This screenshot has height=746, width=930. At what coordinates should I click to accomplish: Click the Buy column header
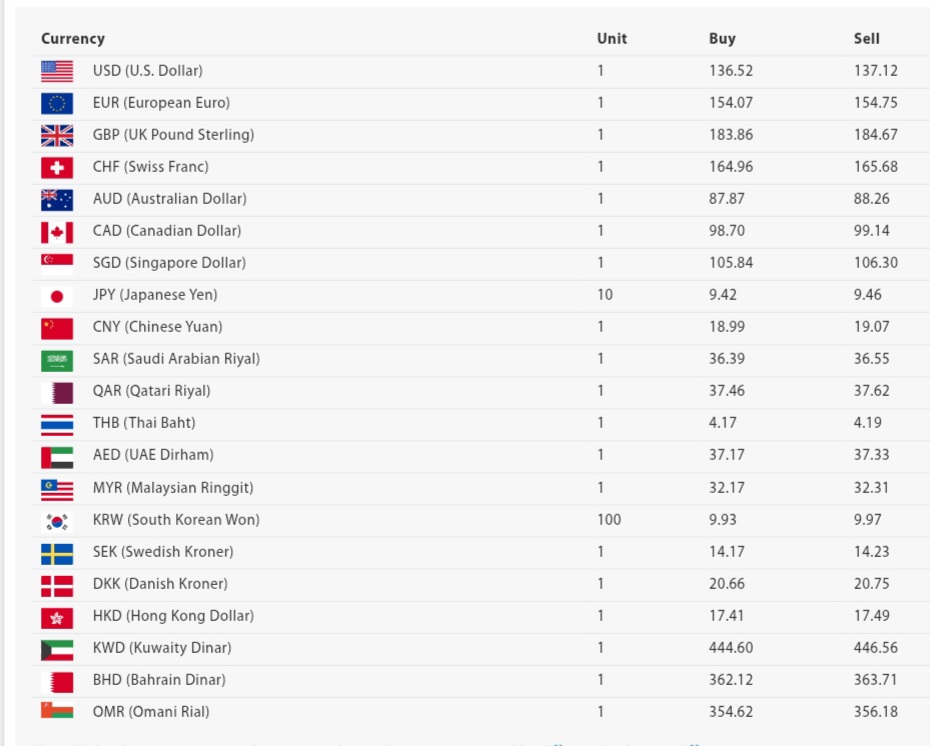click(x=722, y=39)
